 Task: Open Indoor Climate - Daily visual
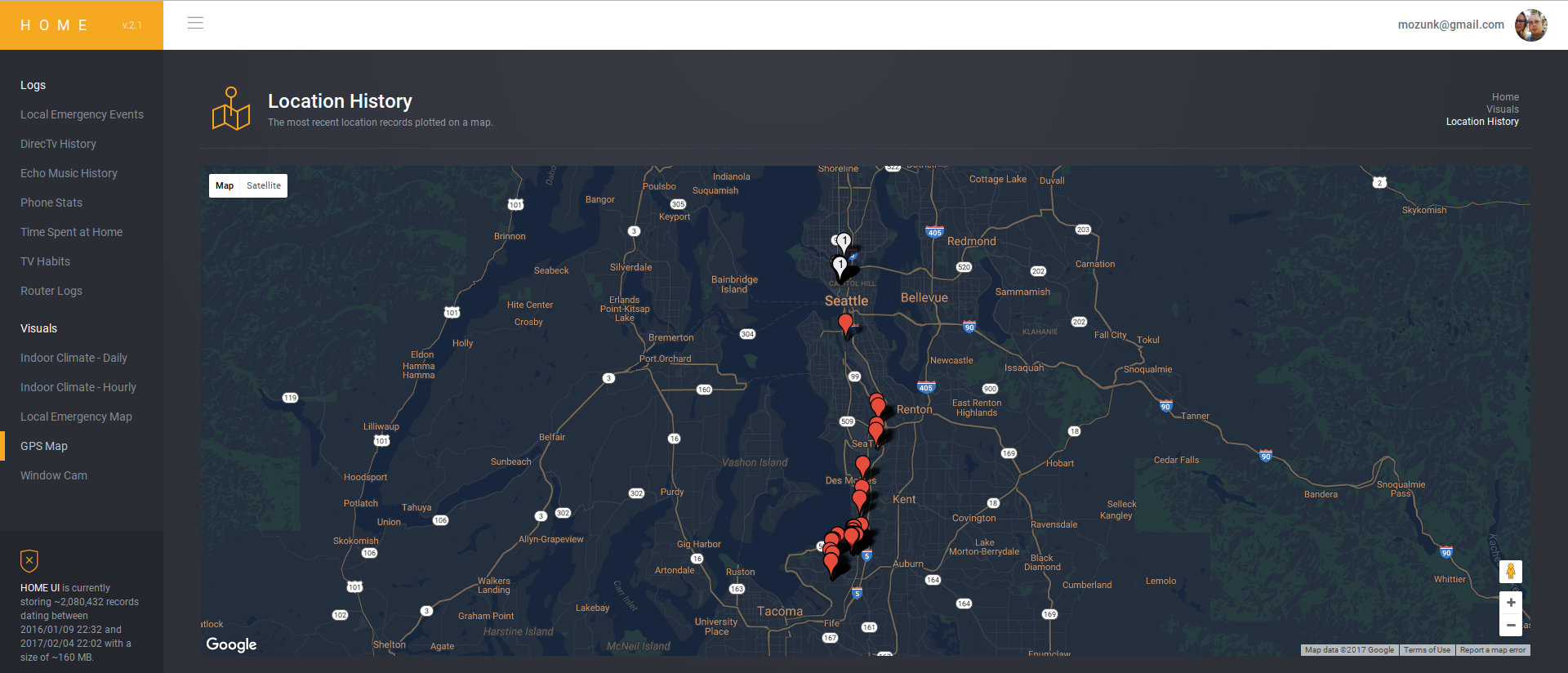(73, 358)
